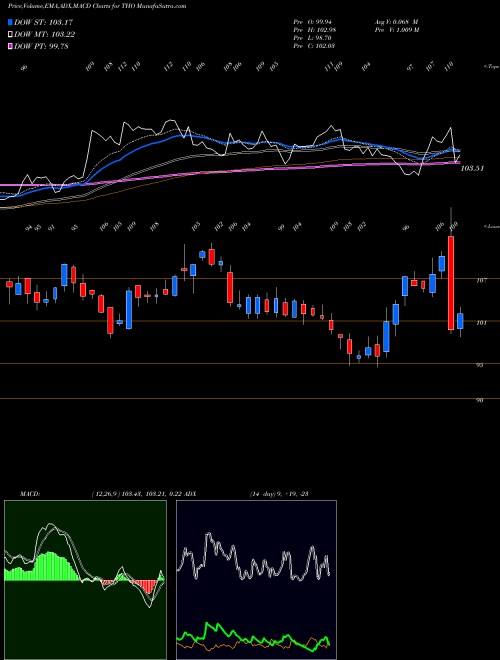This screenshot has height=660, width=500.
Task: Click the 'Pre L: 98.70' value
Action: (x=314, y=38)
